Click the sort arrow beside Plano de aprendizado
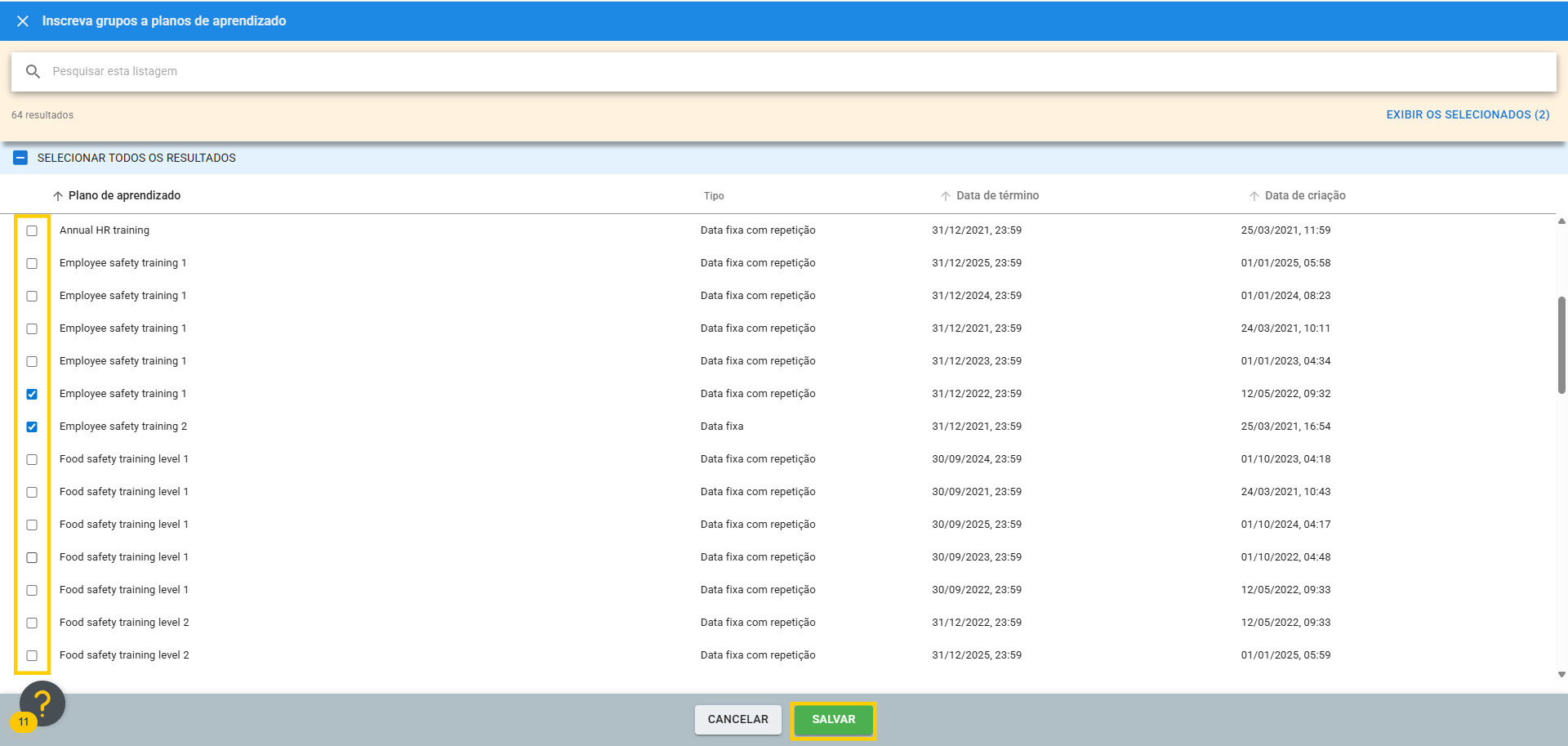 click(x=58, y=196)
